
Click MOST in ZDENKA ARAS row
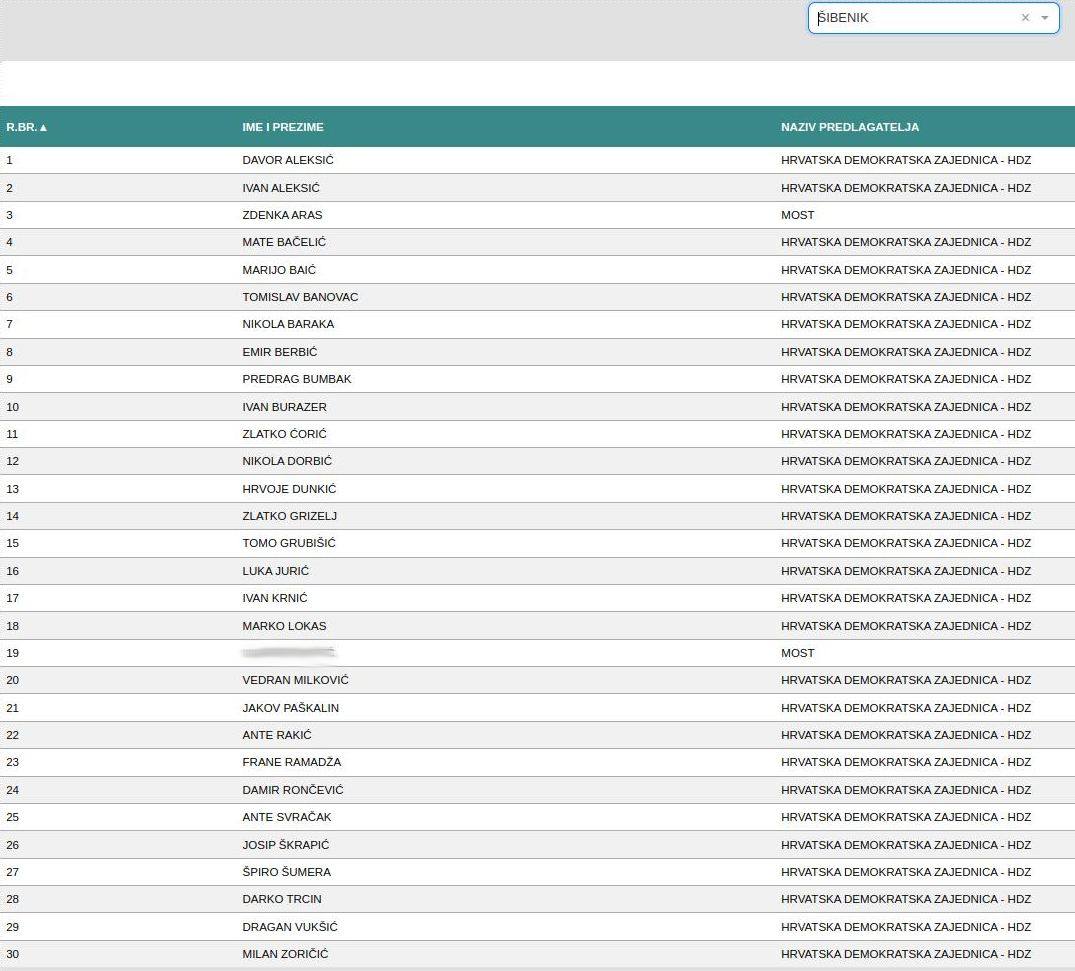coord(797,215)
